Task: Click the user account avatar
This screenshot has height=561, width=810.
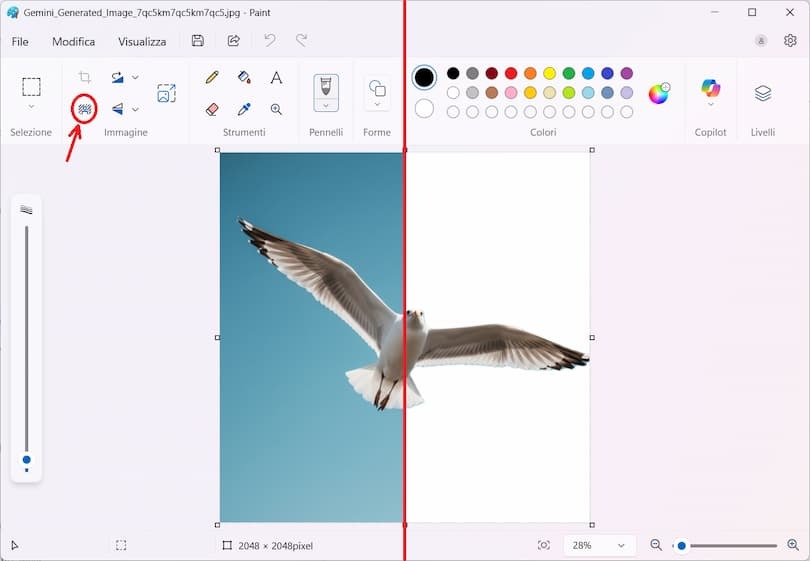Action: (x=761, y=41)
